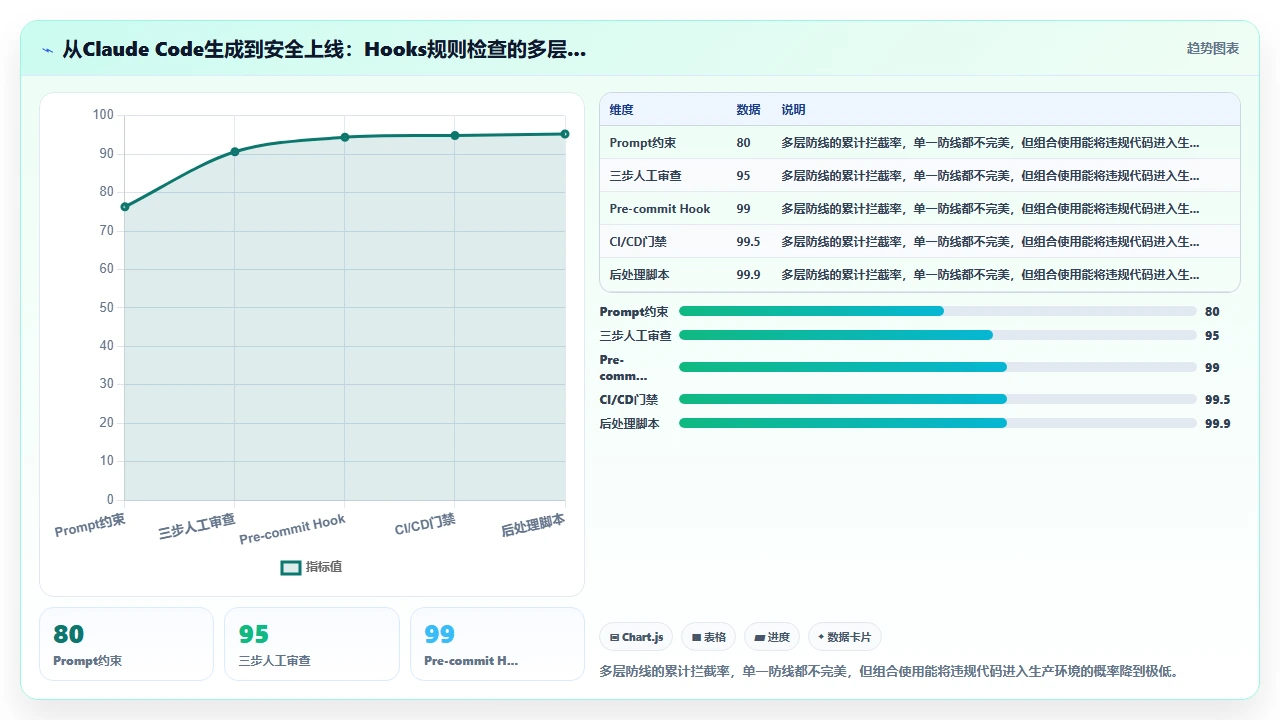Click the 趋势图表 label in header
The image size is (1280, 720).
(x=1213, y=48)
